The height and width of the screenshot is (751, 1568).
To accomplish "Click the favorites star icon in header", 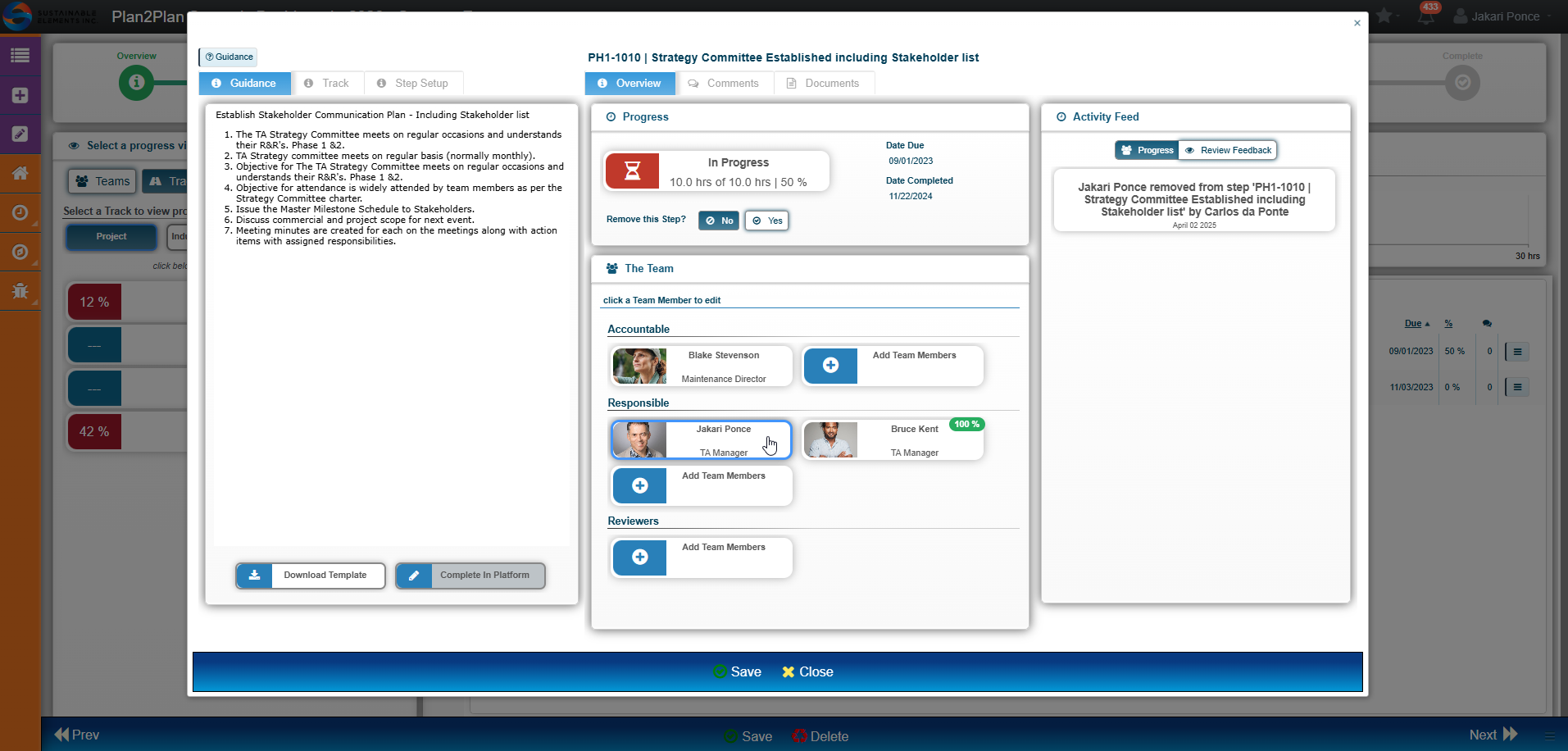I will [x=1384, y=16].
